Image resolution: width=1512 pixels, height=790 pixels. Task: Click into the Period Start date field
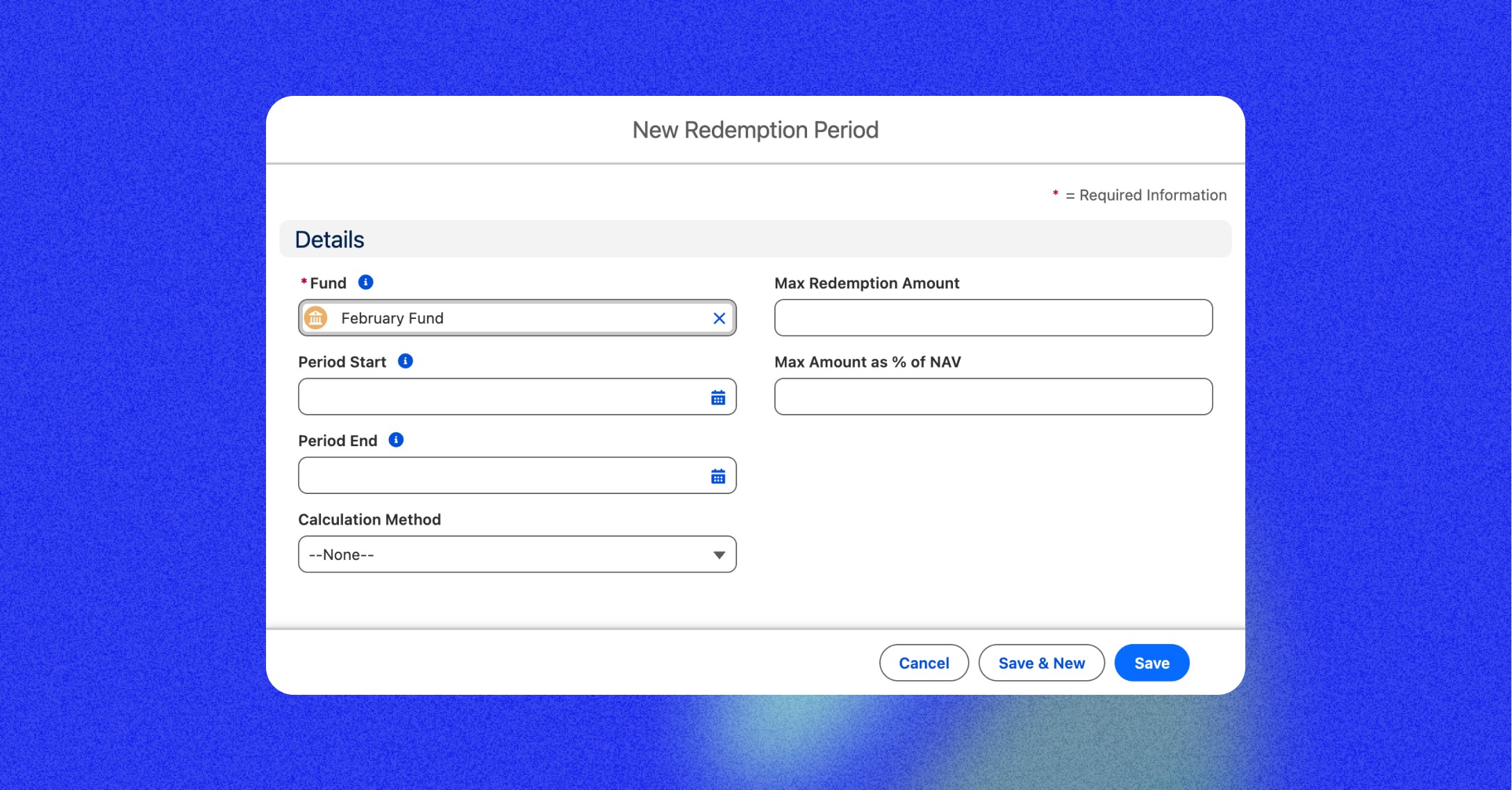click(x=500, y=397)
